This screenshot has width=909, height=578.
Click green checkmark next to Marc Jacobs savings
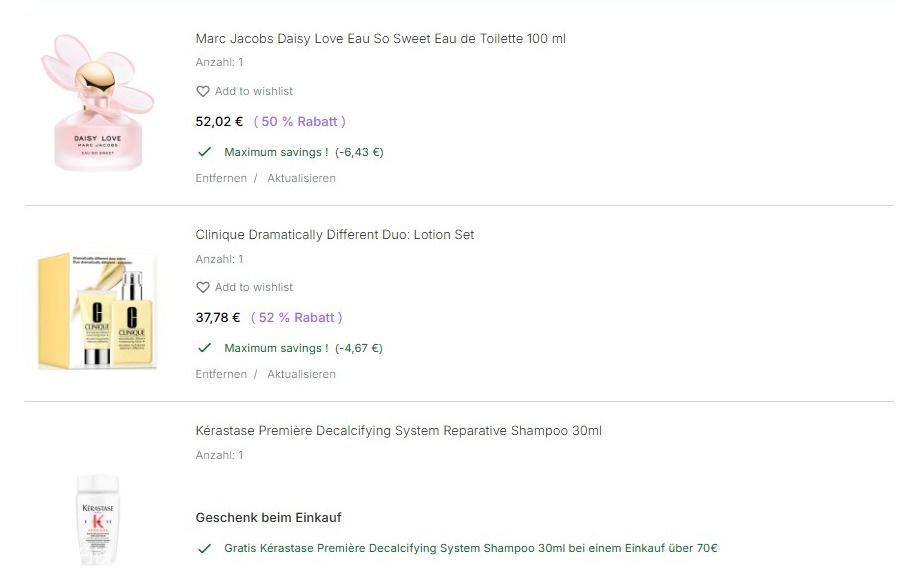tap(205, 152)
